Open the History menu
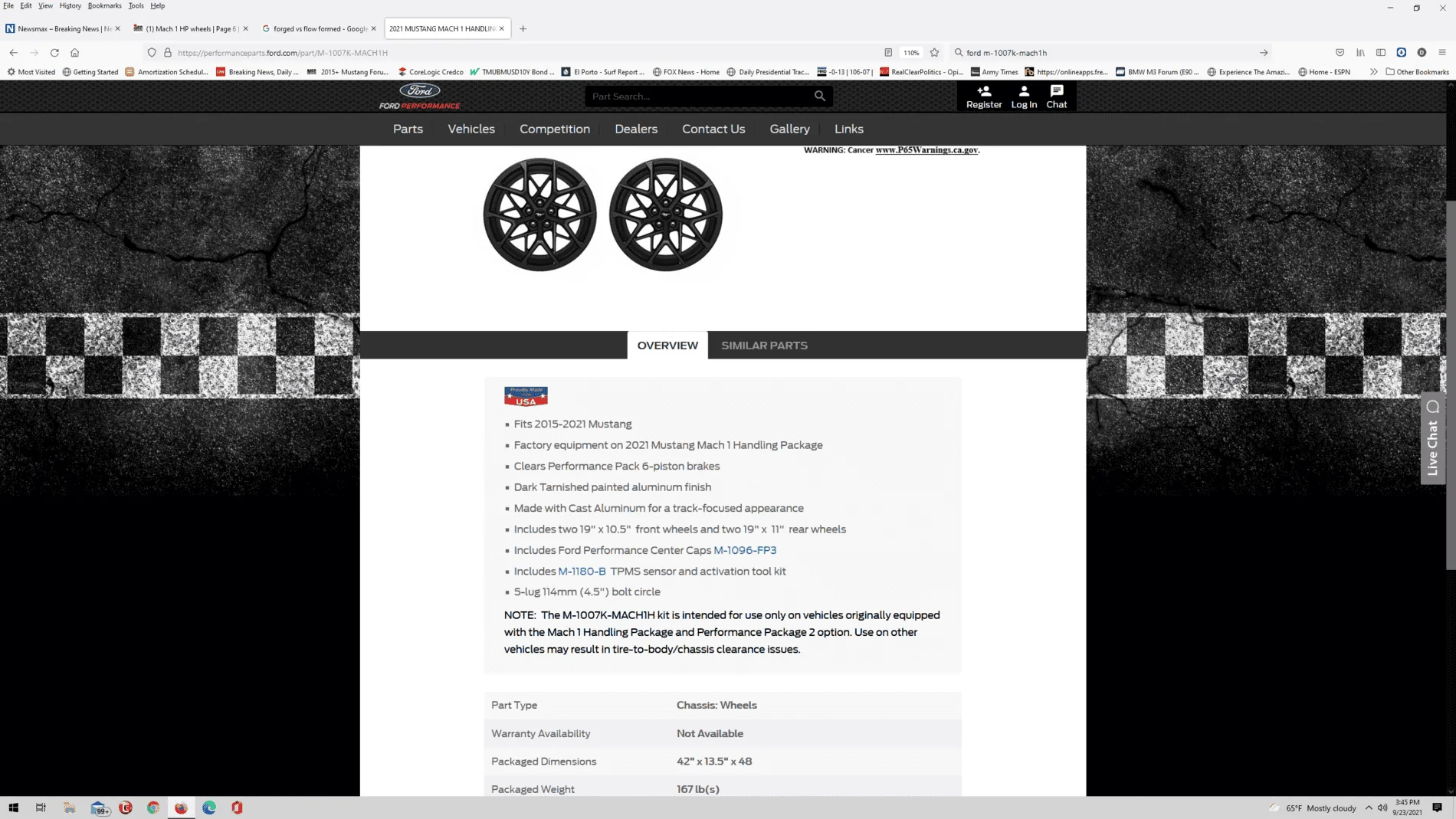 [x=71, y=6]
